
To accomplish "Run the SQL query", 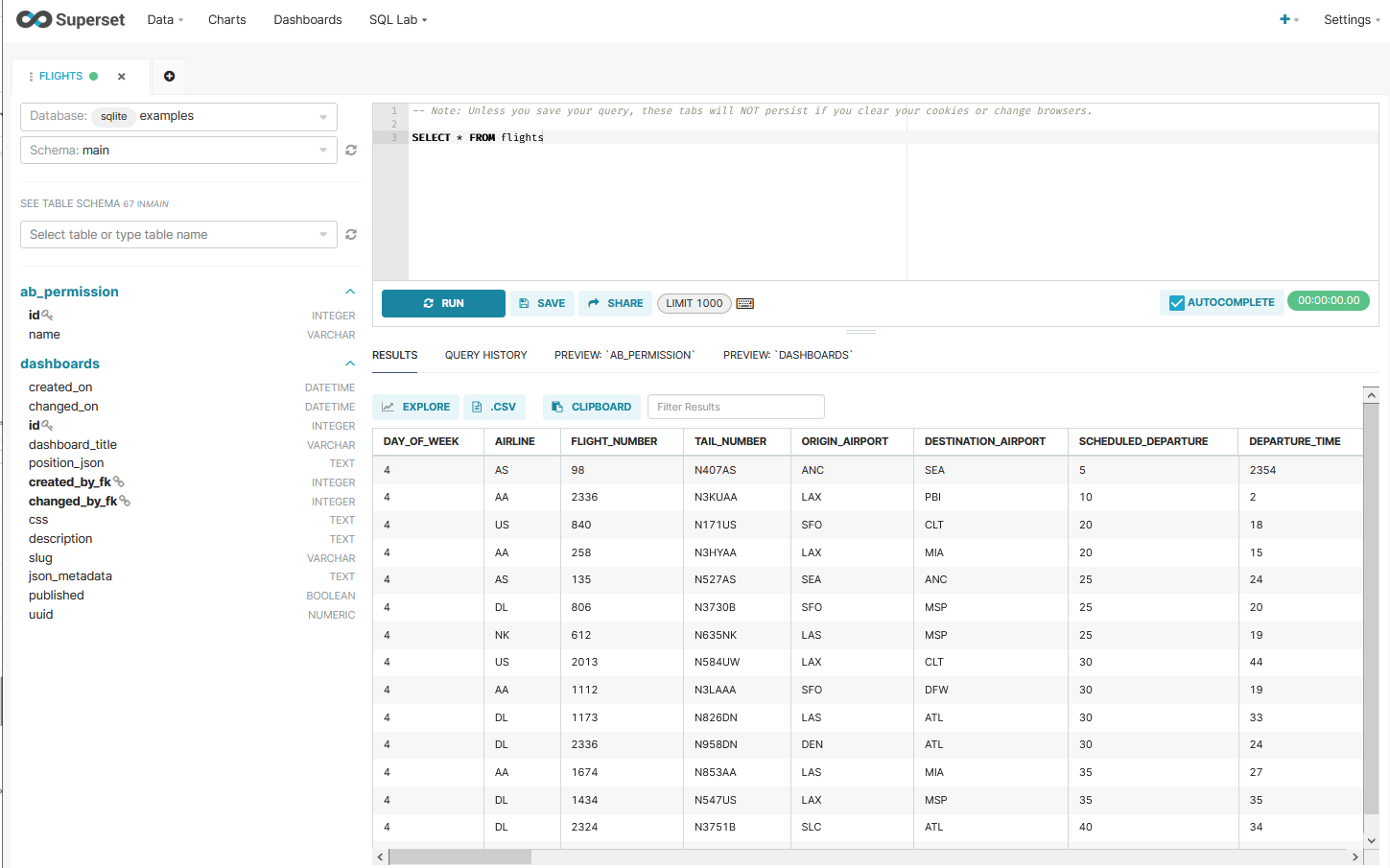I will tap(443, 303).
